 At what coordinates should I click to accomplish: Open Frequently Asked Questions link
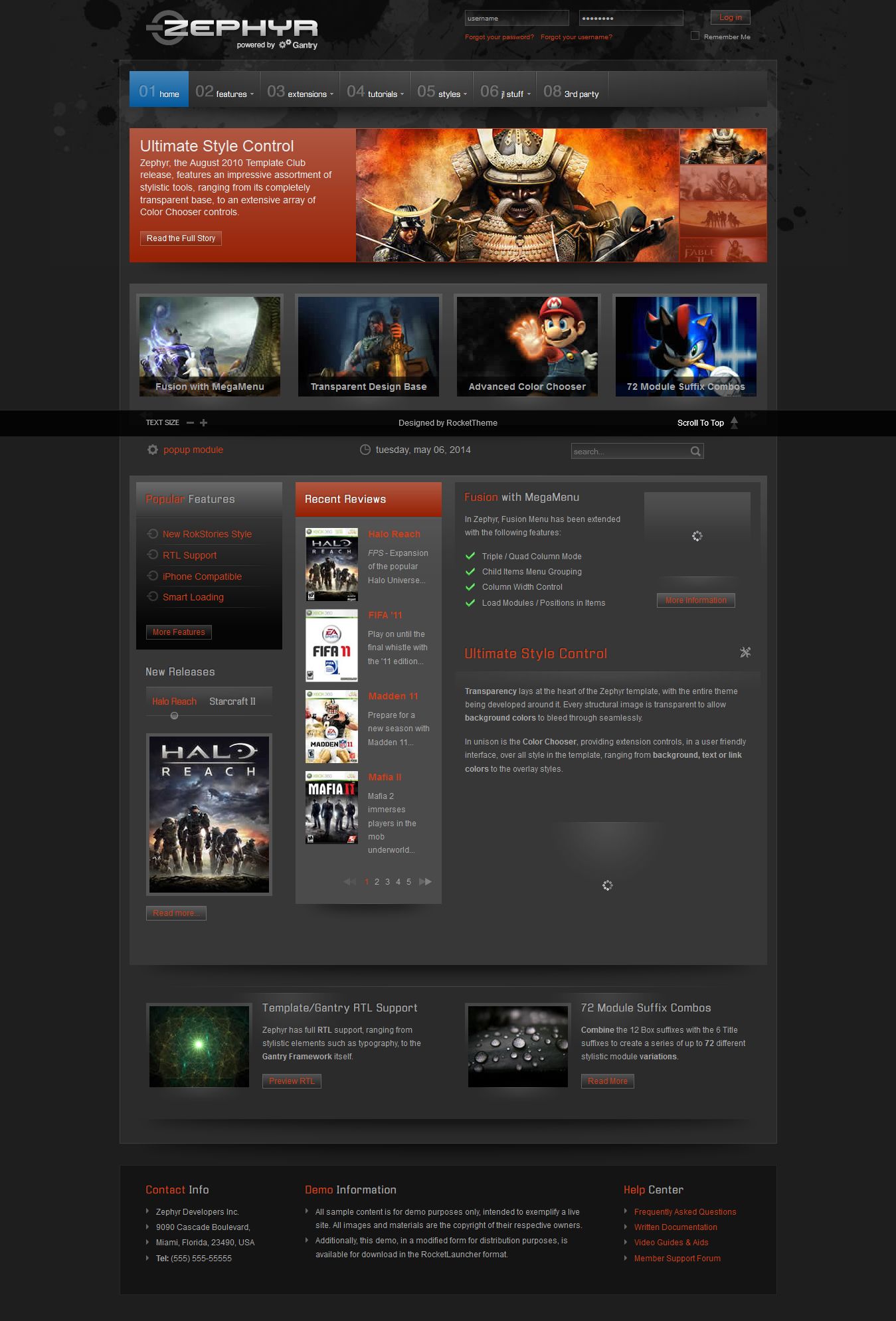(x=685, y=1212)
